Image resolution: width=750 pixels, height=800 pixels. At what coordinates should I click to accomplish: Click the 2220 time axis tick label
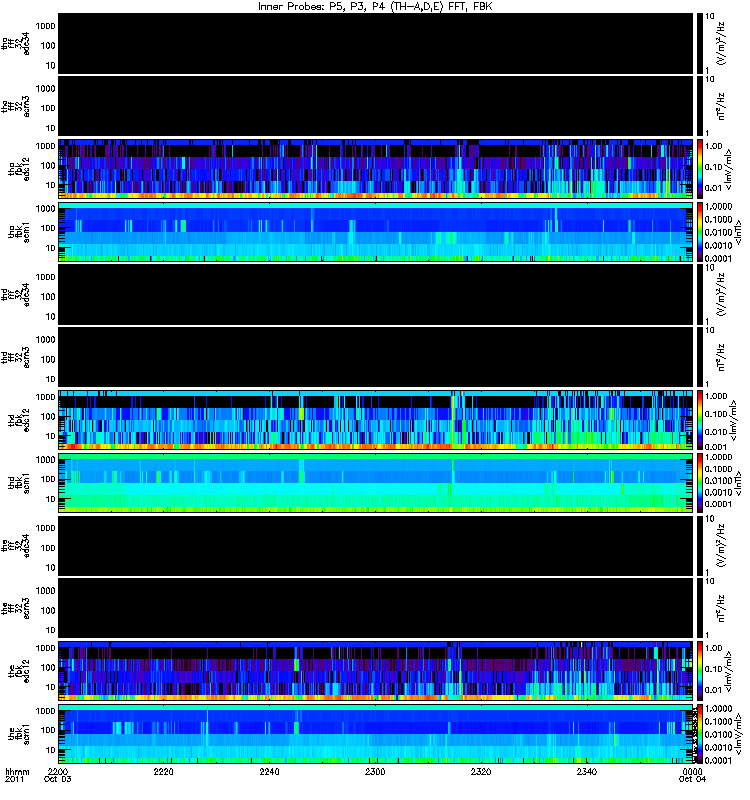(x=163, y=771)
